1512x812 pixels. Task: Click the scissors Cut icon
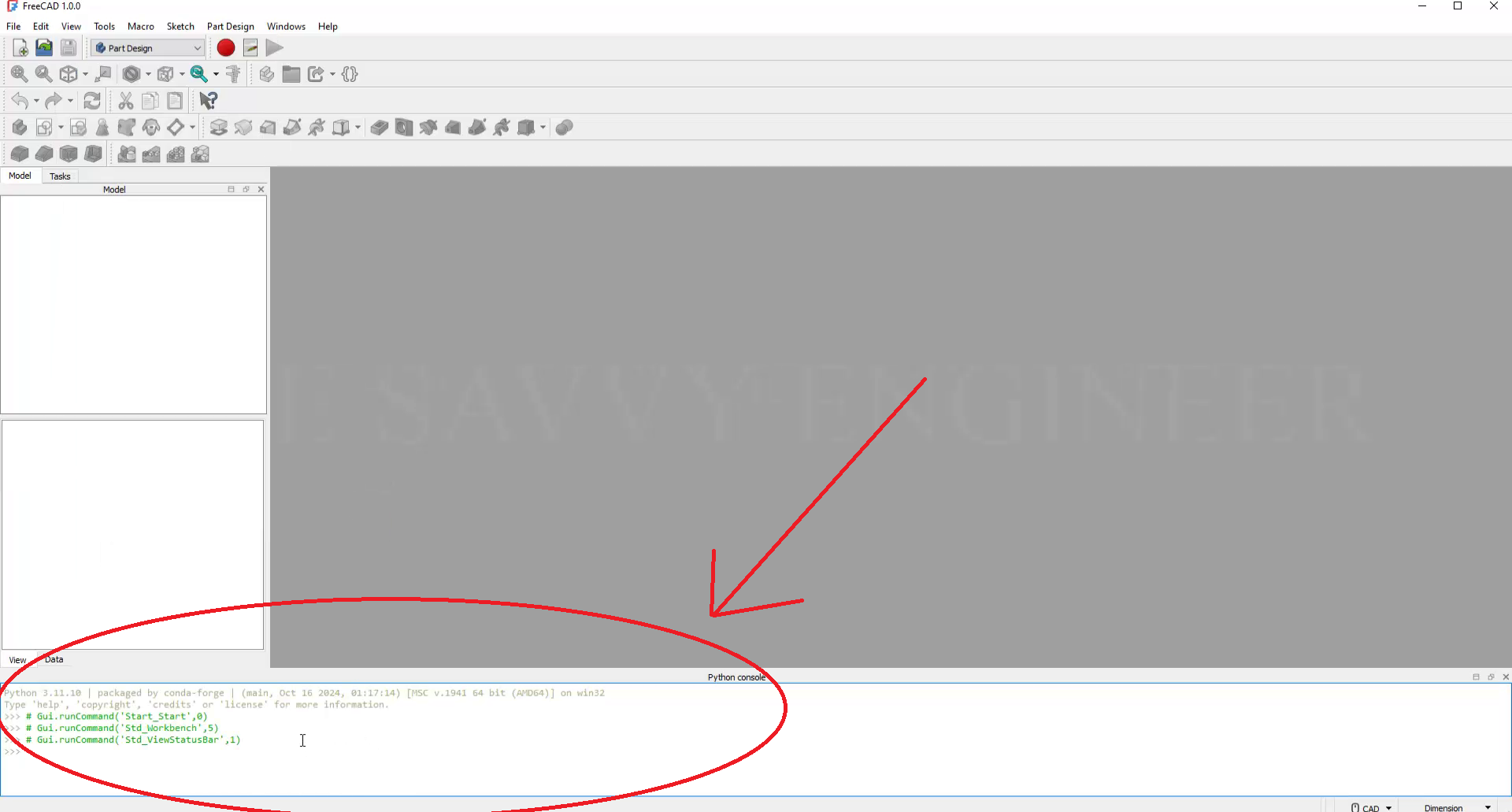coord(125,101)
